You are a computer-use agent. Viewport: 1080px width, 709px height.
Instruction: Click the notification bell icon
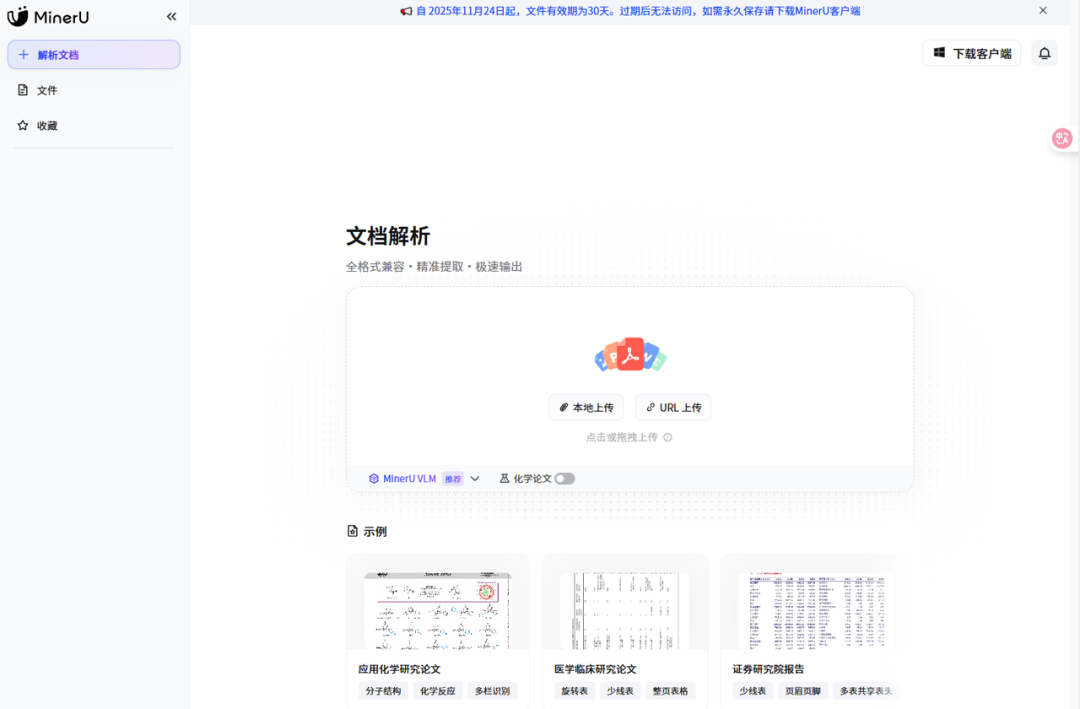point(1044,53)
